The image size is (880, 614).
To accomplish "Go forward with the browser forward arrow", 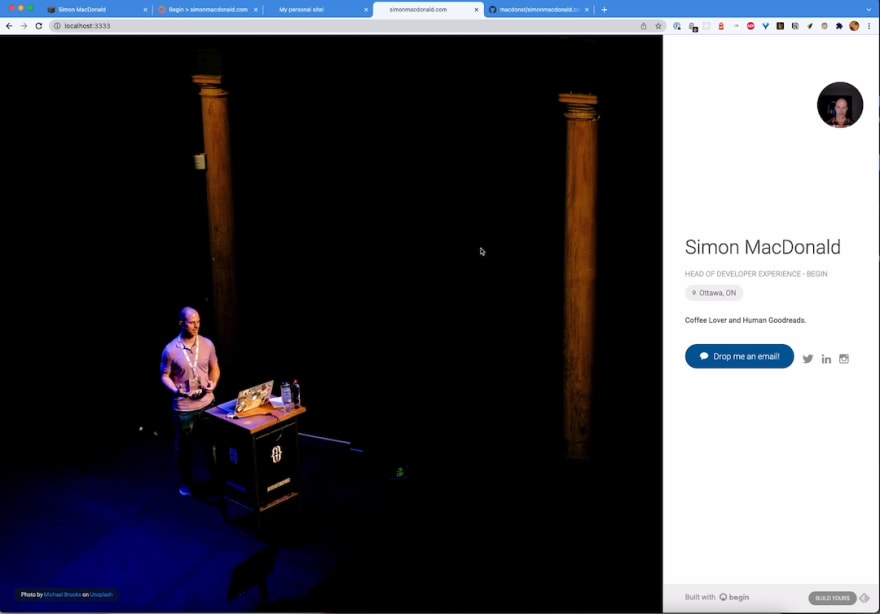I will tap(24, 26).
